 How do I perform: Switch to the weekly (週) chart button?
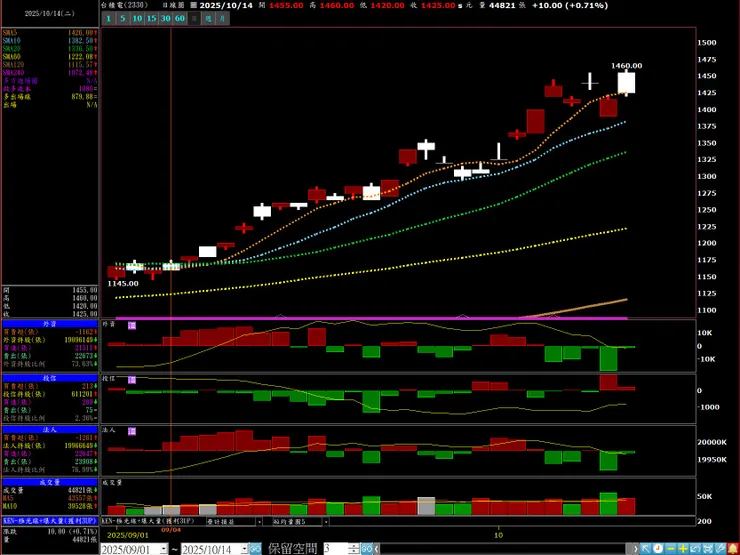[x=208, y=18]
